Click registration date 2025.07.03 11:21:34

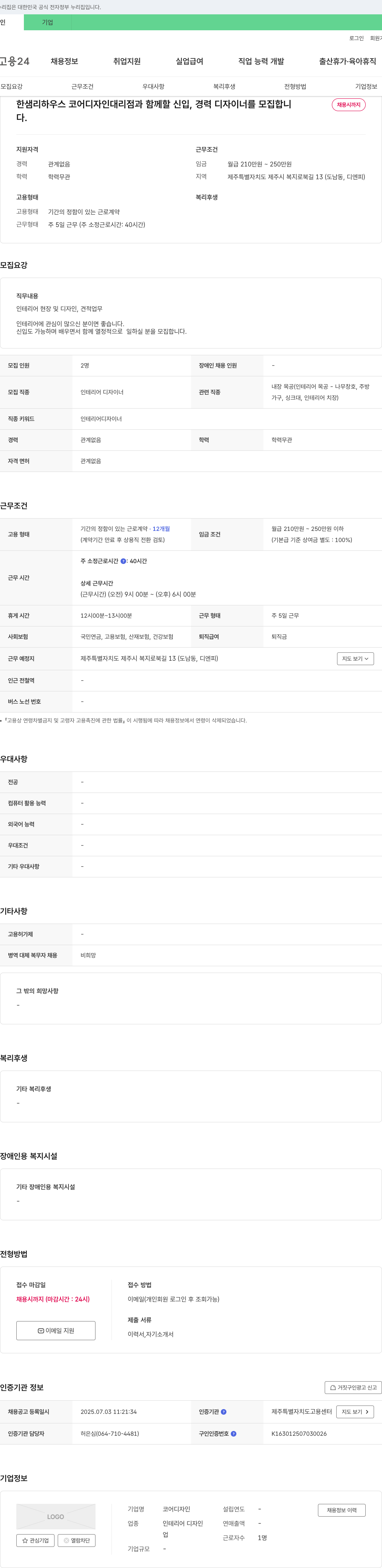click(x=109, y=1411)
